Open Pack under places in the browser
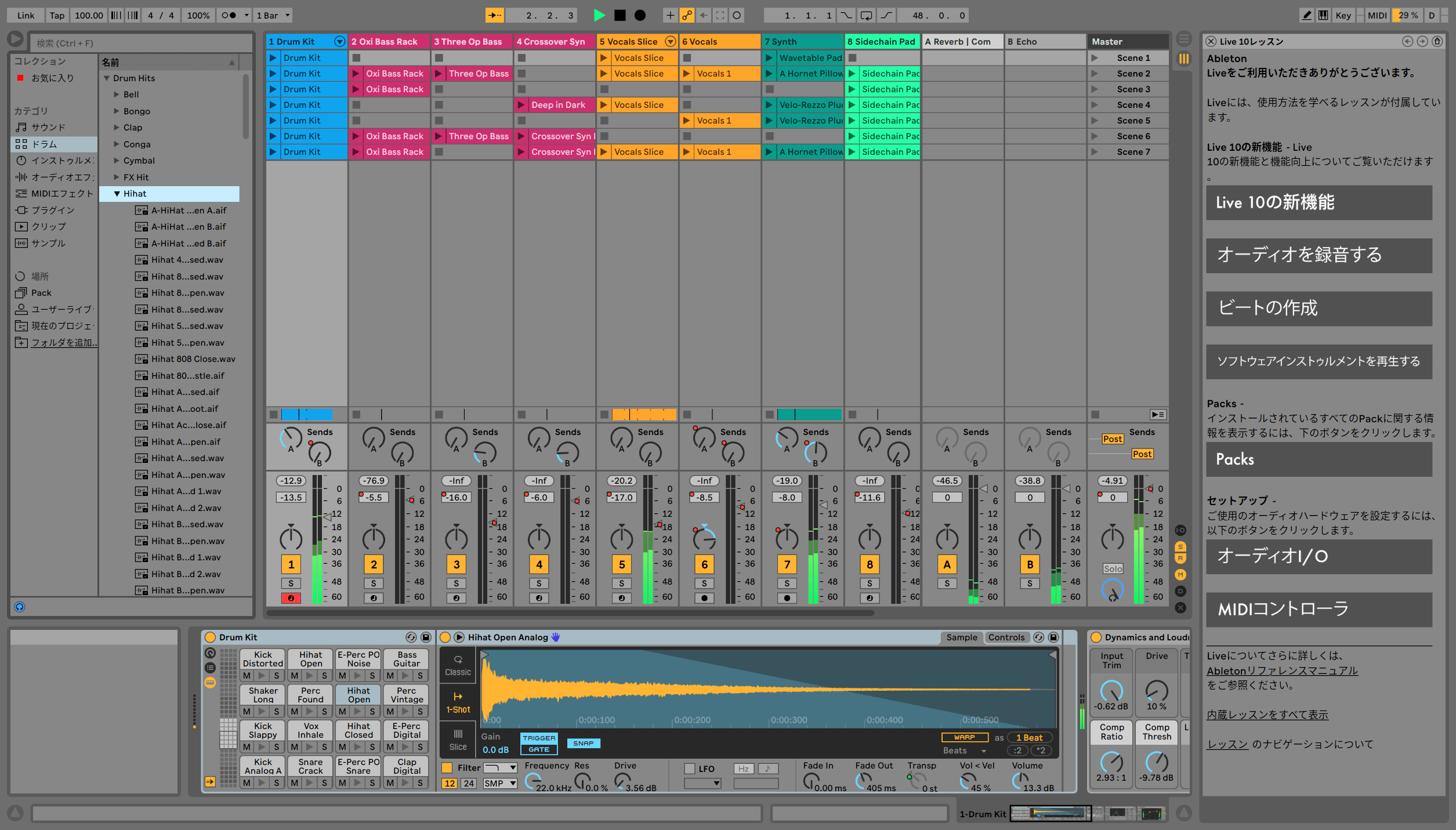This screenshot has height=830, width=1456. coord(54,293)
